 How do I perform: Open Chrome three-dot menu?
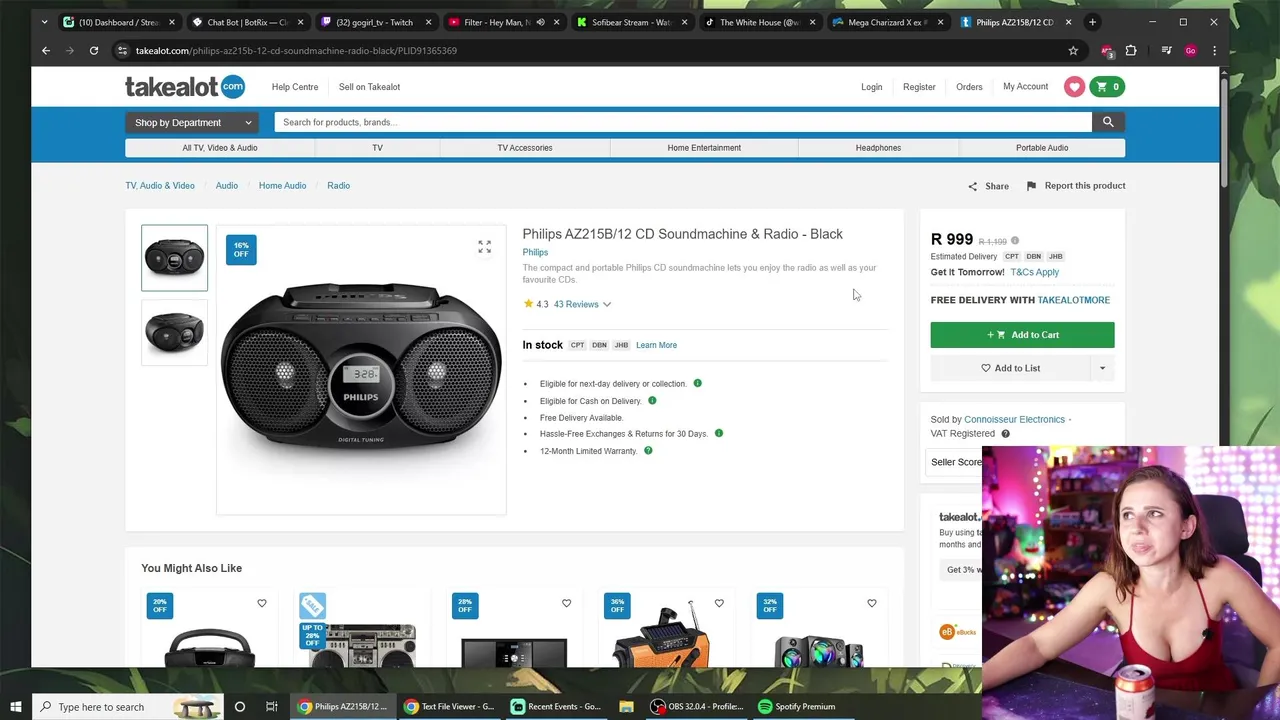(1214, 50)
